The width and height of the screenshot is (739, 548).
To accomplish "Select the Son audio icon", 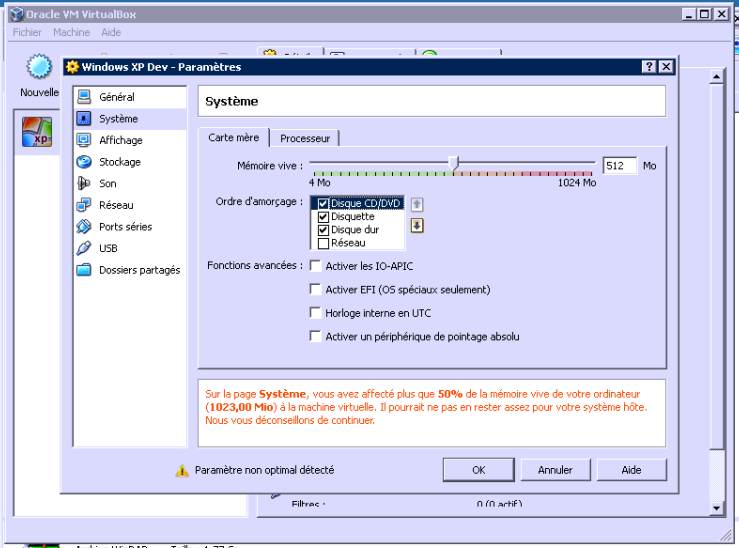I will coord(84,184).
